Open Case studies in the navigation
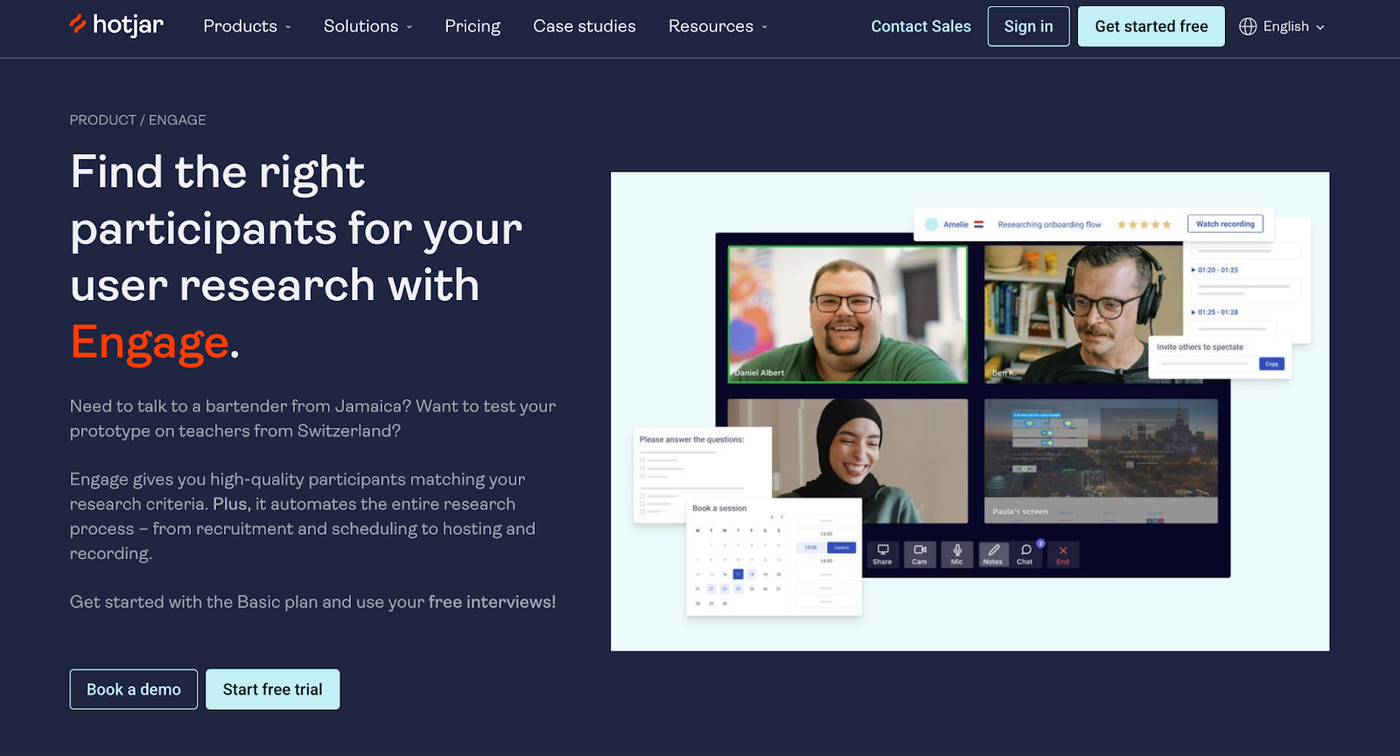Viewport: 1400px width, 756px height. coord(584,26)
